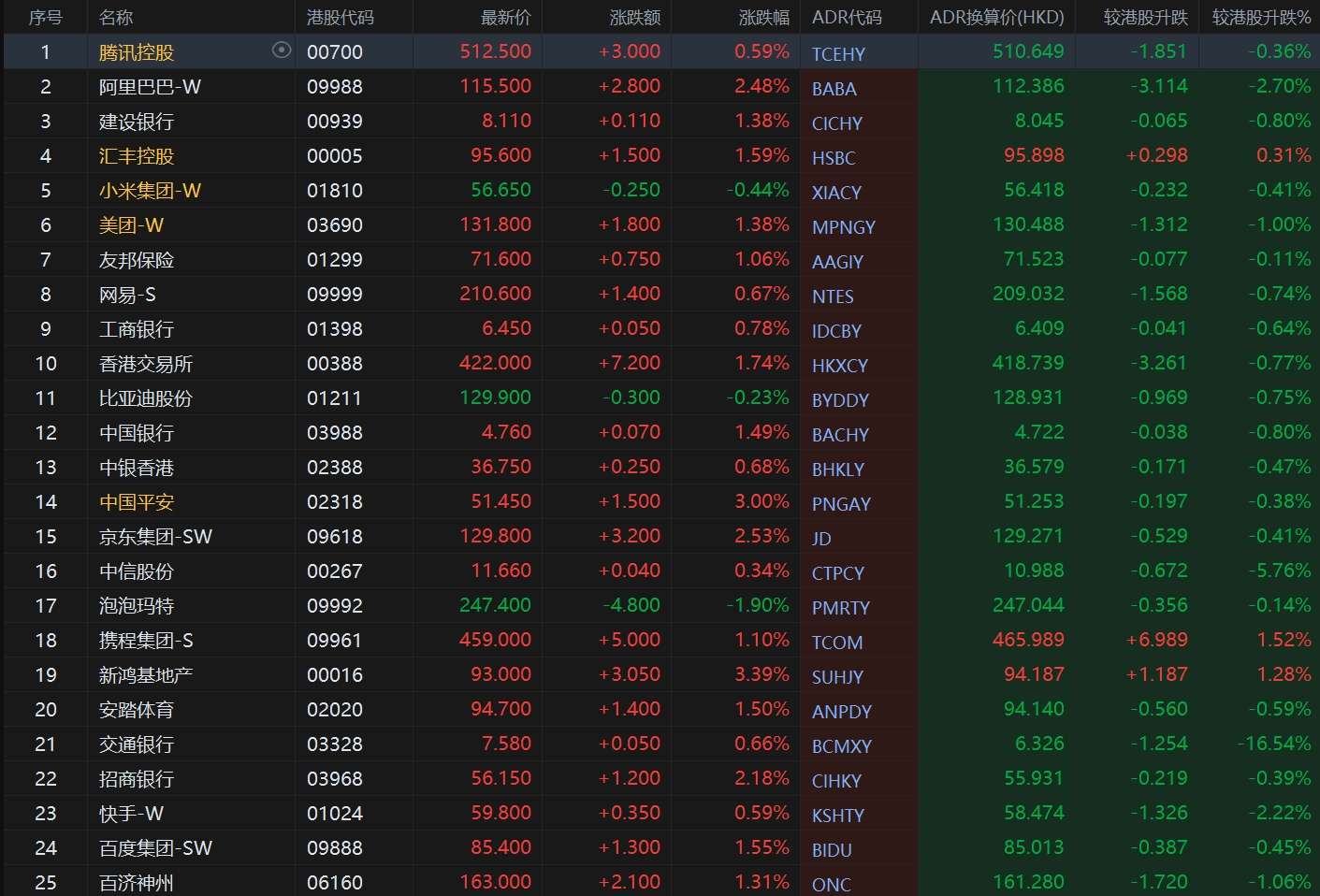The height and width of the screenshot is (896, 1320).
Task: Click the ADR code JD
Action: (821, 539)
